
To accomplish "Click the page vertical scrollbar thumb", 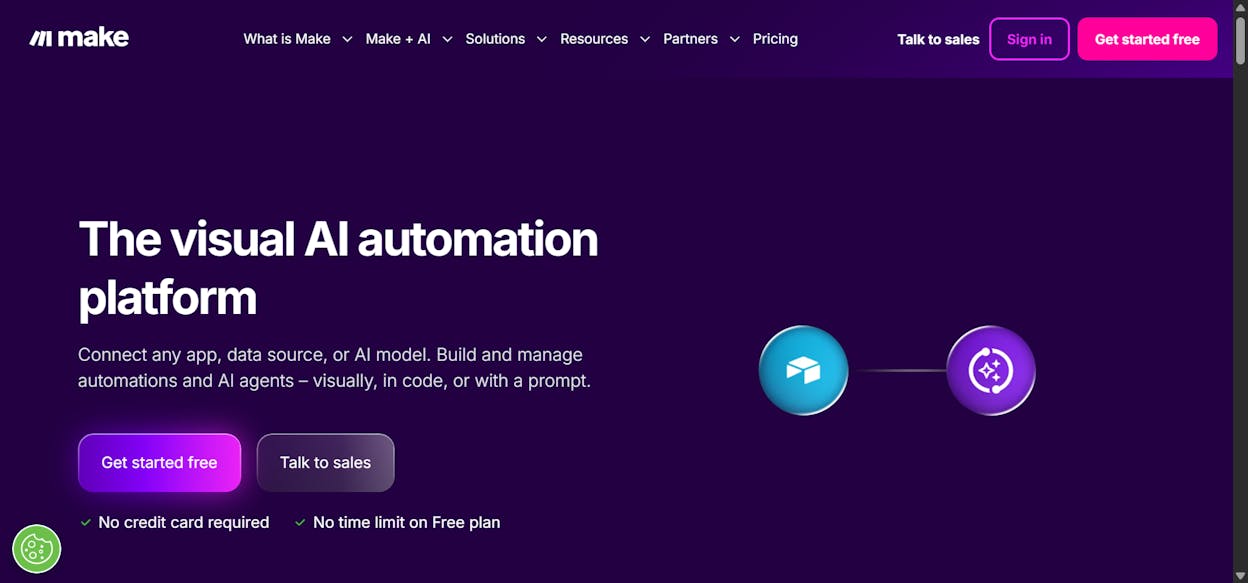I will (x=1240, y=40).
